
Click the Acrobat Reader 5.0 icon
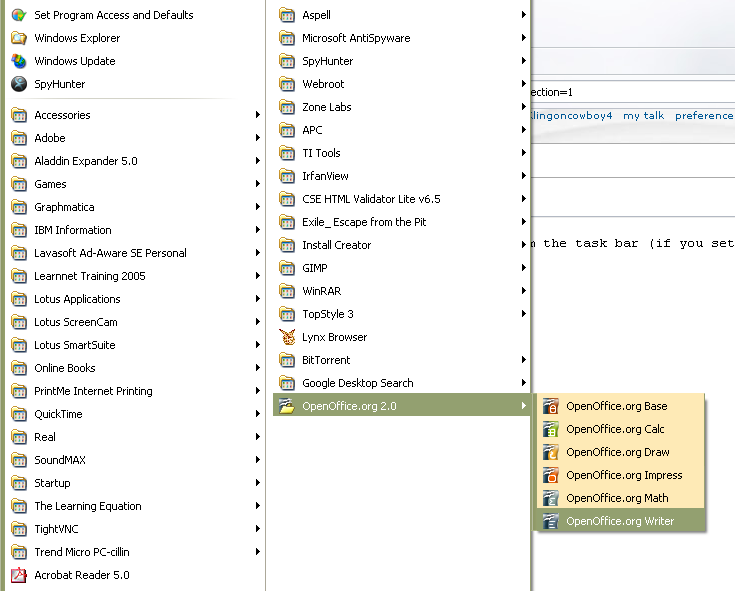point(19,575)
